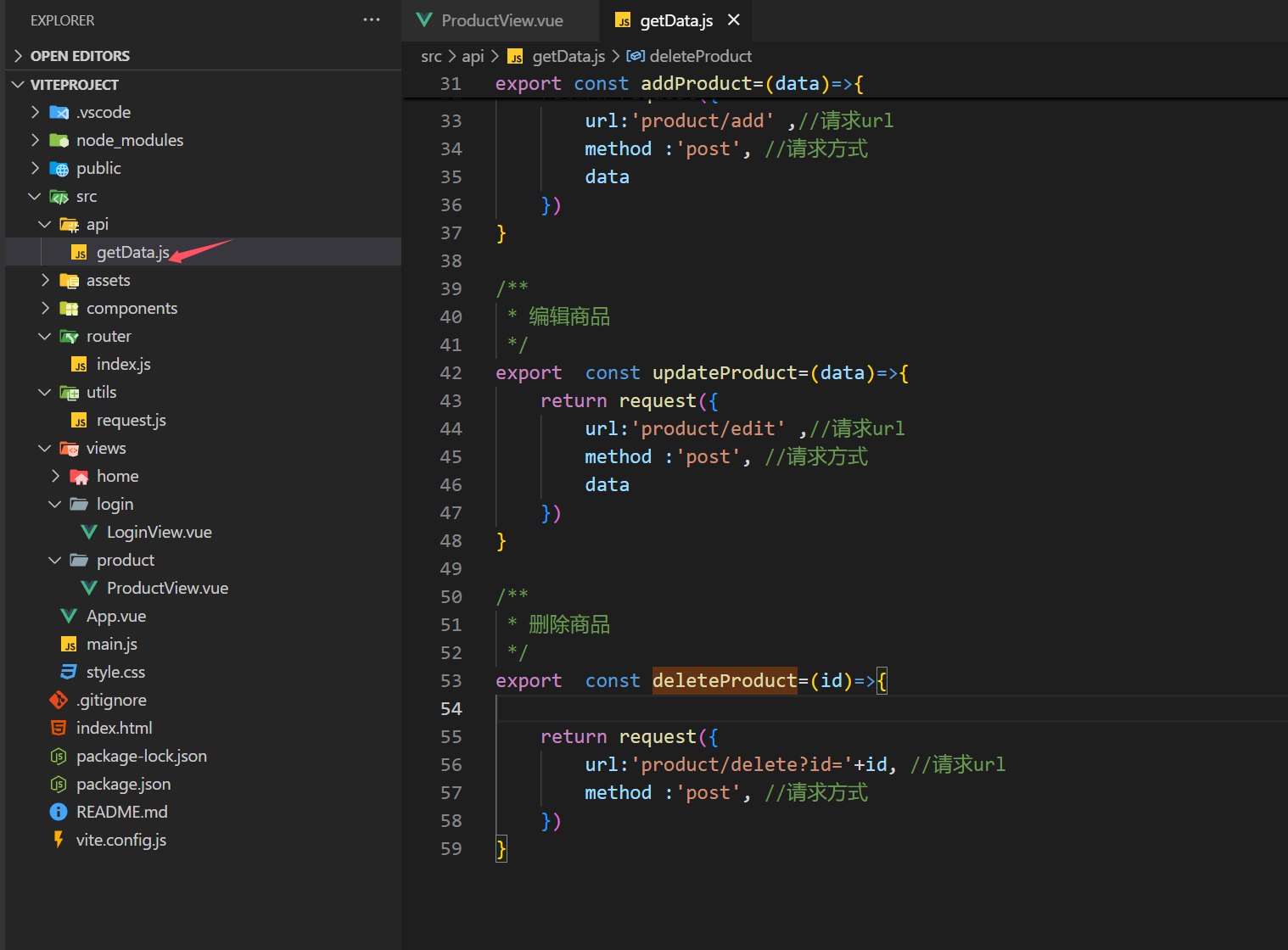This screenshot has height=950, width=1288.
Task: Collapse the src folder chevron
Action: tap(35, 196)
